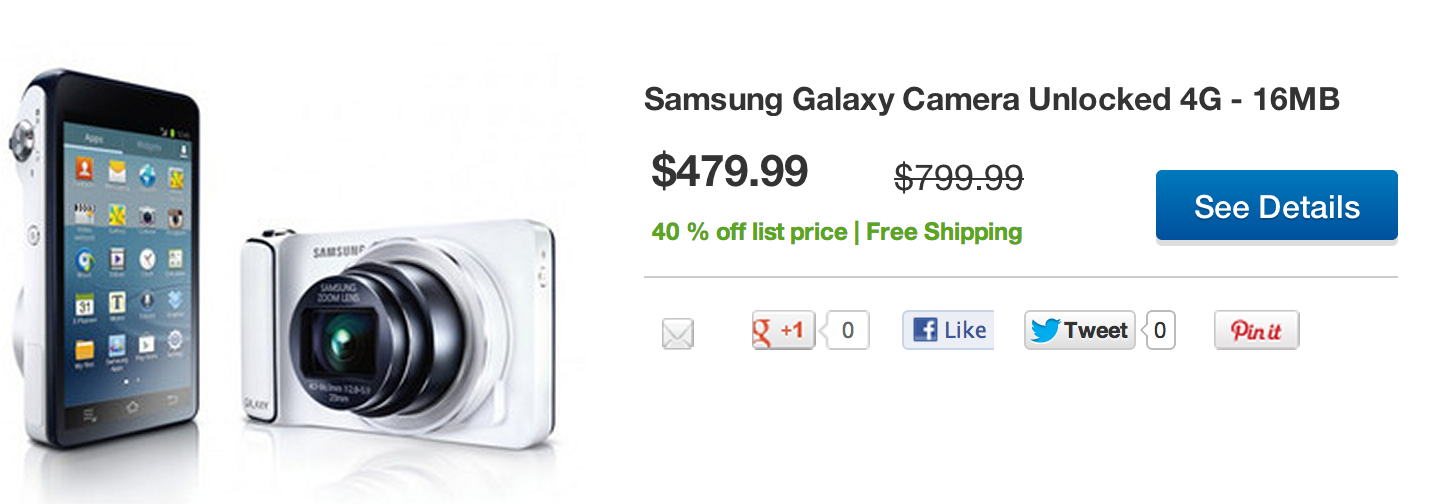Click the Tweet count bubble
This screenshot has width=1430, height=504.
(1160, 330)
